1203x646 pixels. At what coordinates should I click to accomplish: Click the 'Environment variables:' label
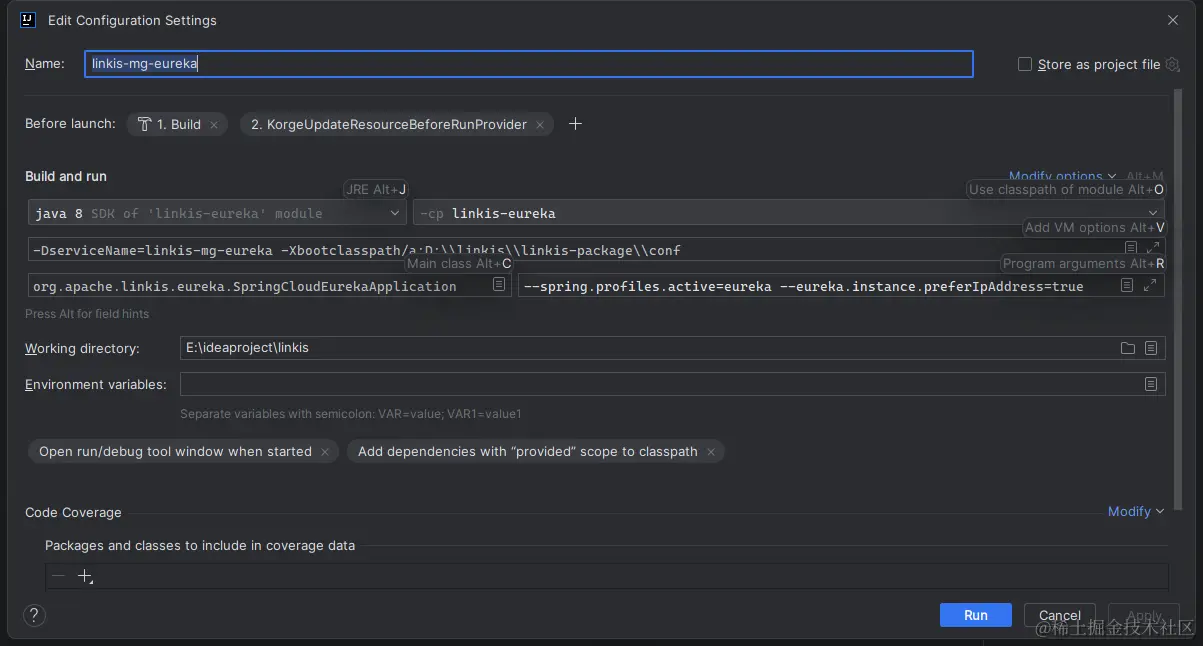(96, 384)
